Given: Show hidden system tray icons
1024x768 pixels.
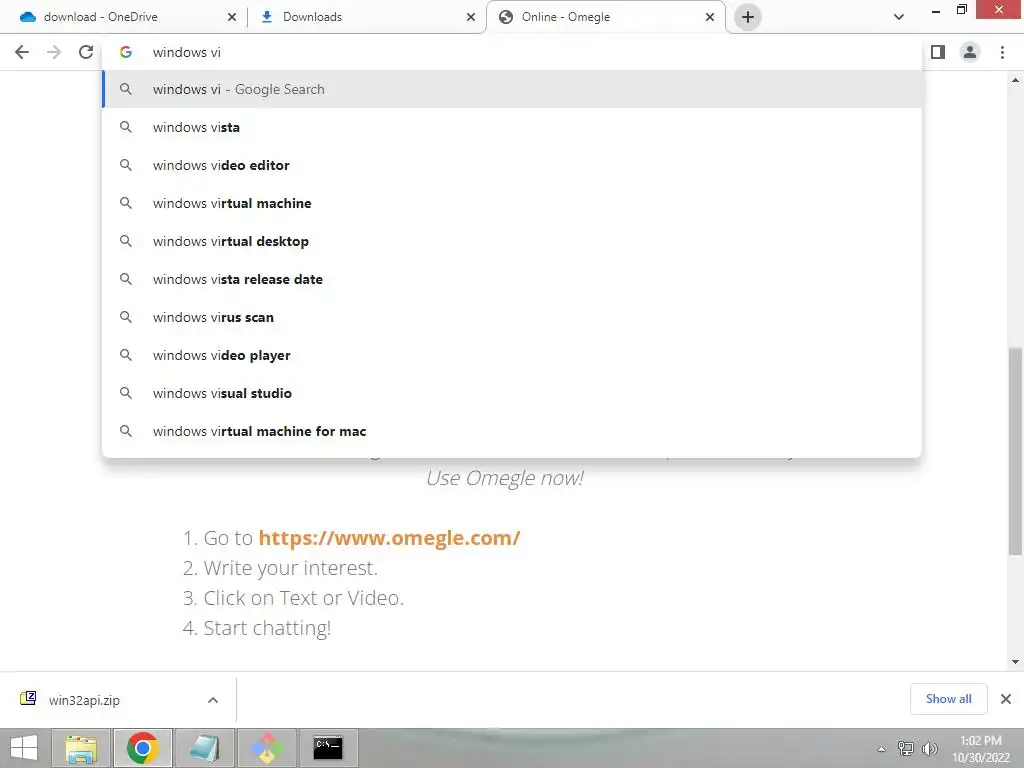Looking at the screenshot, I should [x=881, y=749].
